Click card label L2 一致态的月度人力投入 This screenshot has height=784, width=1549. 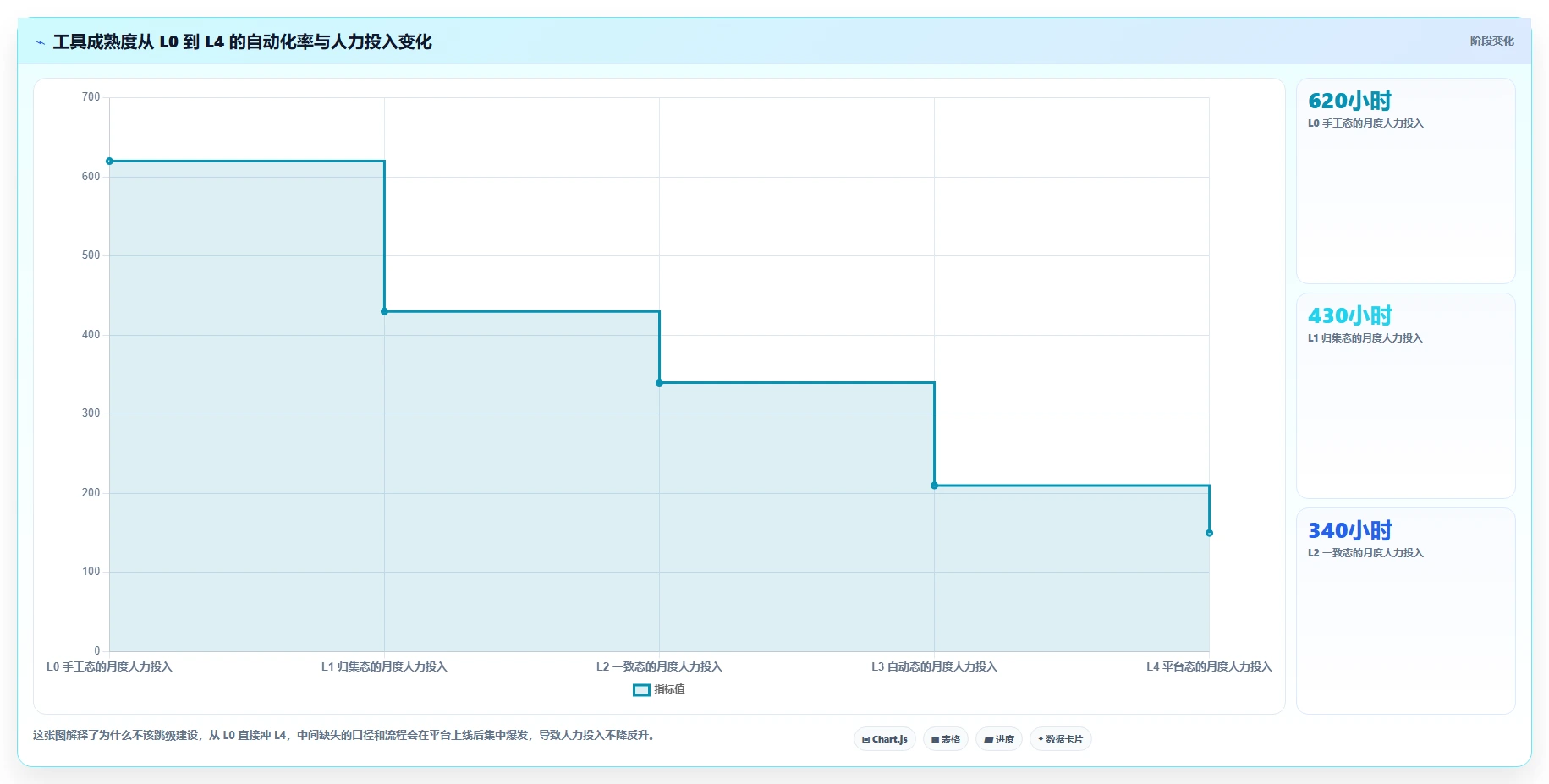[x=1365, y=553]
